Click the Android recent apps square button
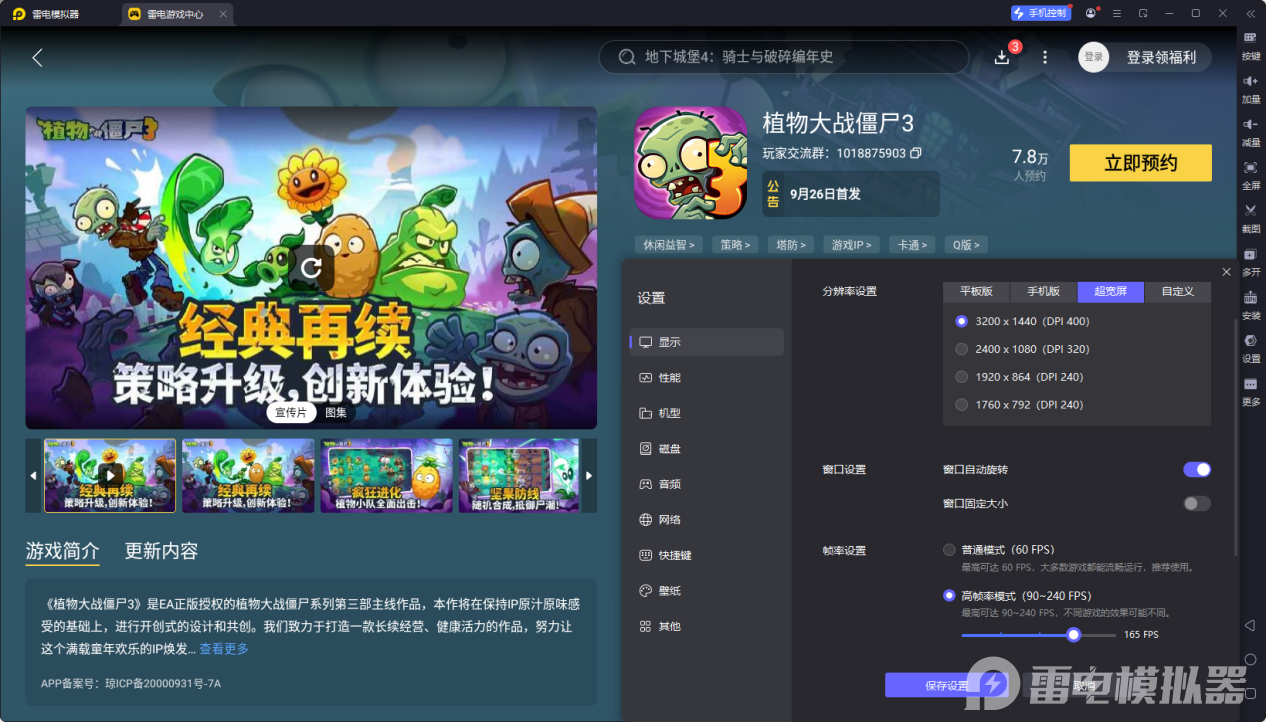This screenshot has height=722, width=1266. [x=1250, y=694]
